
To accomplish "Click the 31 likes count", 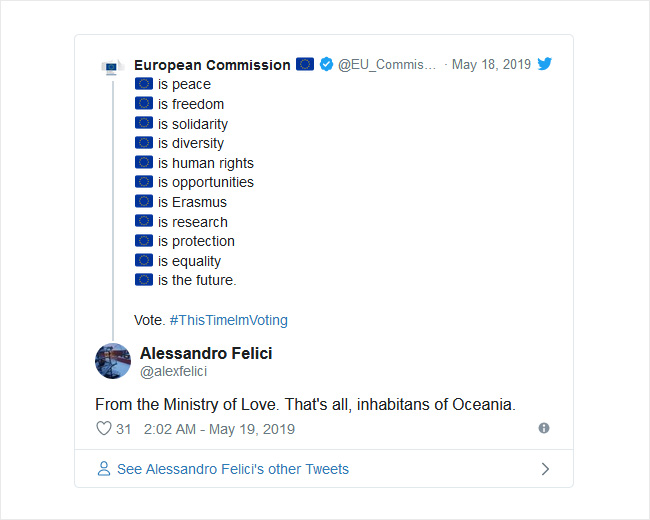I will [x=124, y=429].
